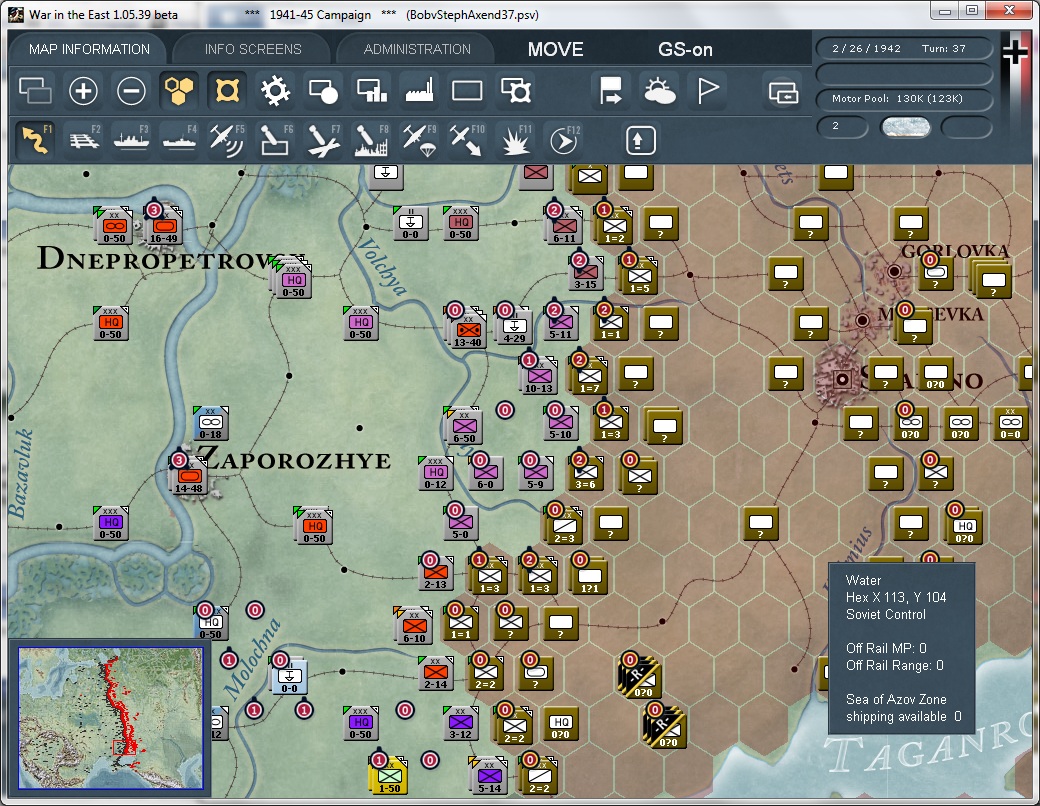Image resolution: width=1040 pixels, height=806 pixels.
Task: Click the GS-on status label
Action: 685,49
